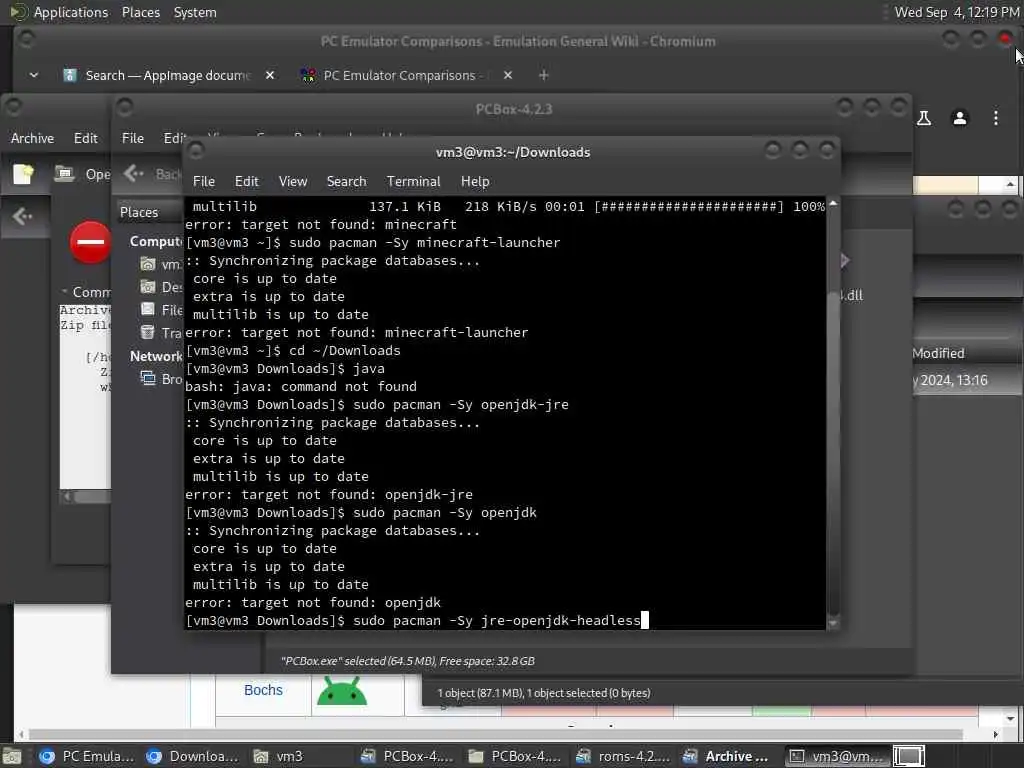Click the terminal scrollbar up arrow
The image size is (1024, 768).
point(833,204)
